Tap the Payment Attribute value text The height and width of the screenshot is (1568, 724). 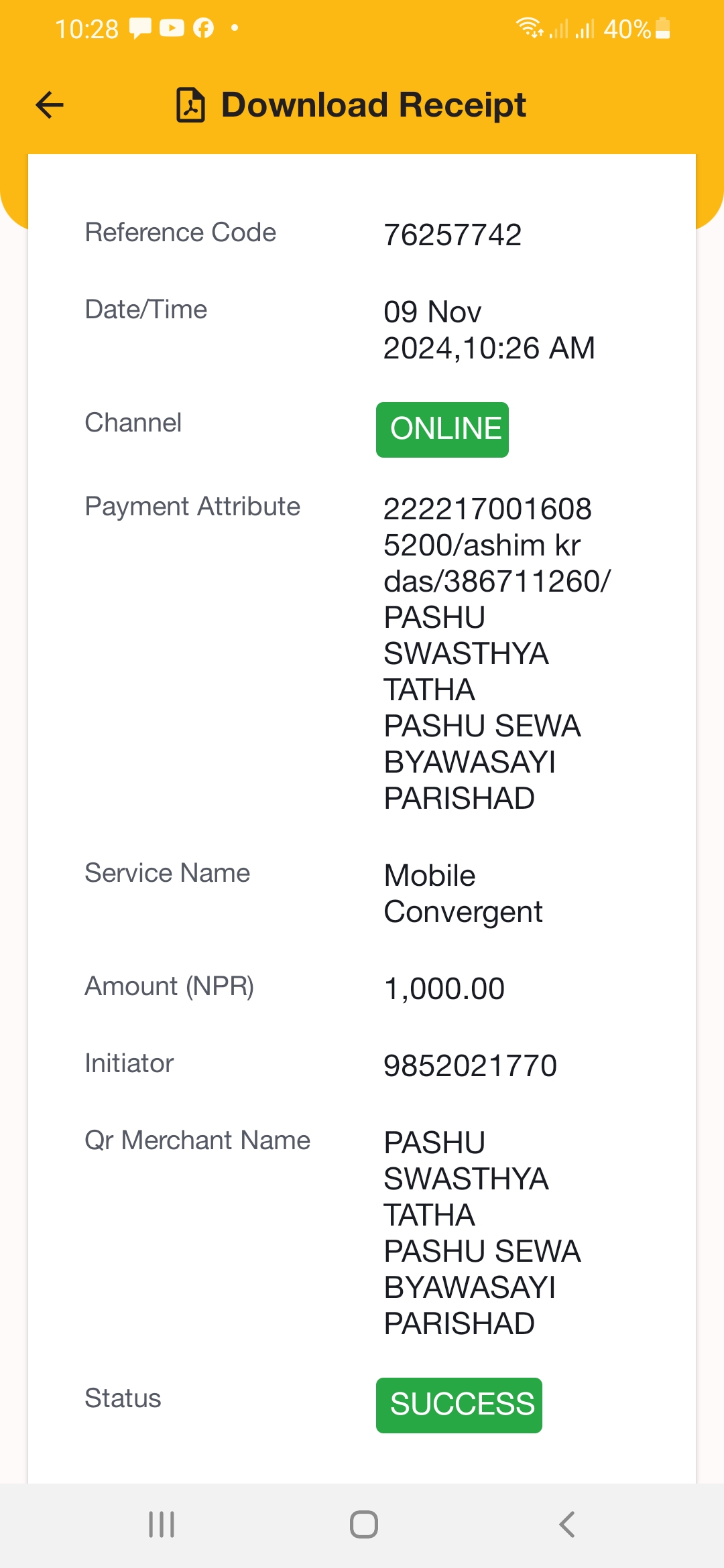[x=497, y=653]
